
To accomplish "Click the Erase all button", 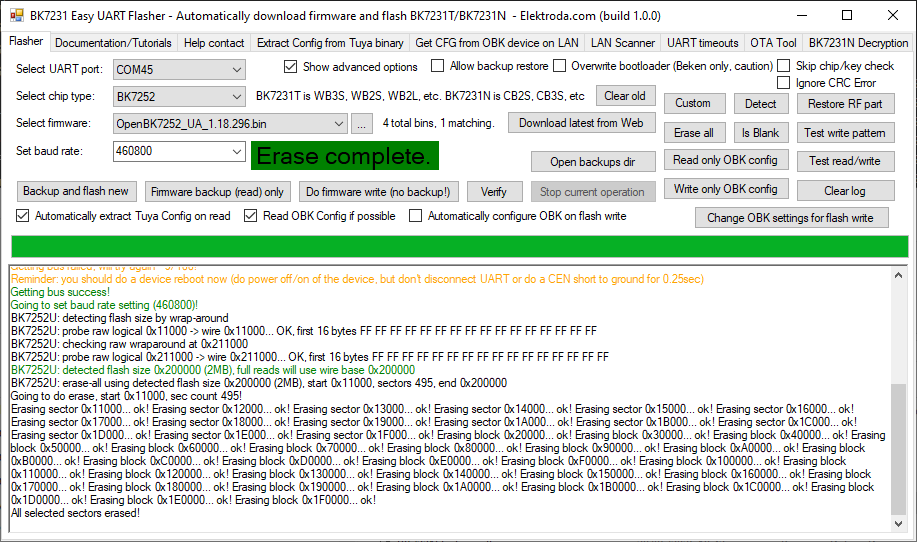I will 694,133.
